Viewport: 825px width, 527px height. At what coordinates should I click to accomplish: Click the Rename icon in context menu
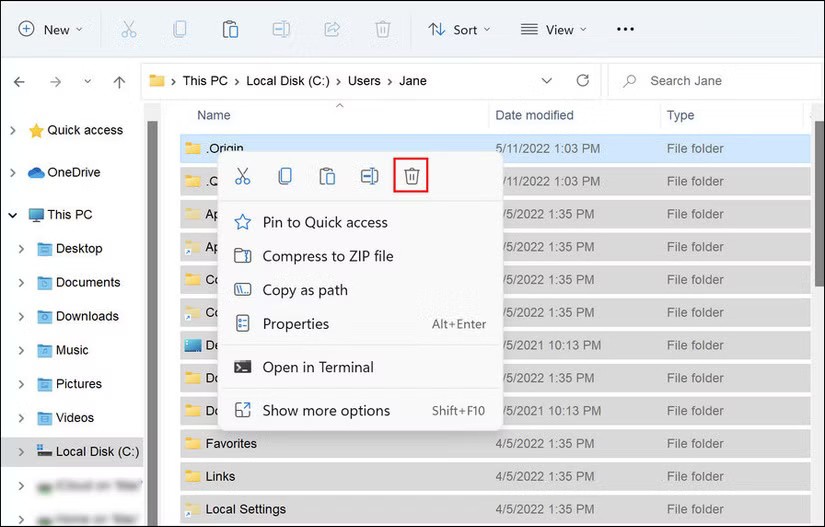click(x=369, y=177)
